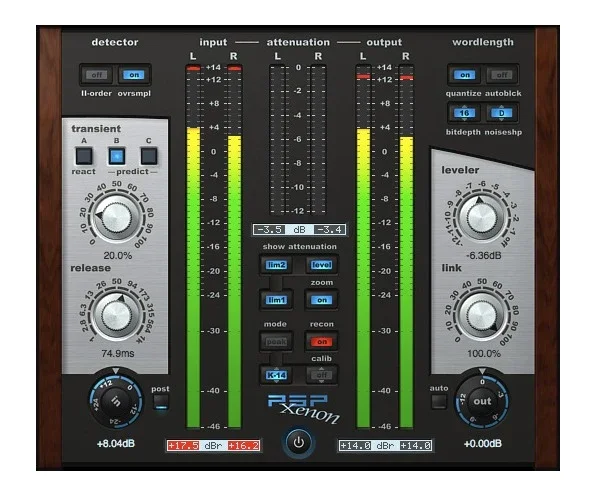The width and height of the screenshot is (597, 497).
Task: Click the peak mode button
Action: click(276, 342)
